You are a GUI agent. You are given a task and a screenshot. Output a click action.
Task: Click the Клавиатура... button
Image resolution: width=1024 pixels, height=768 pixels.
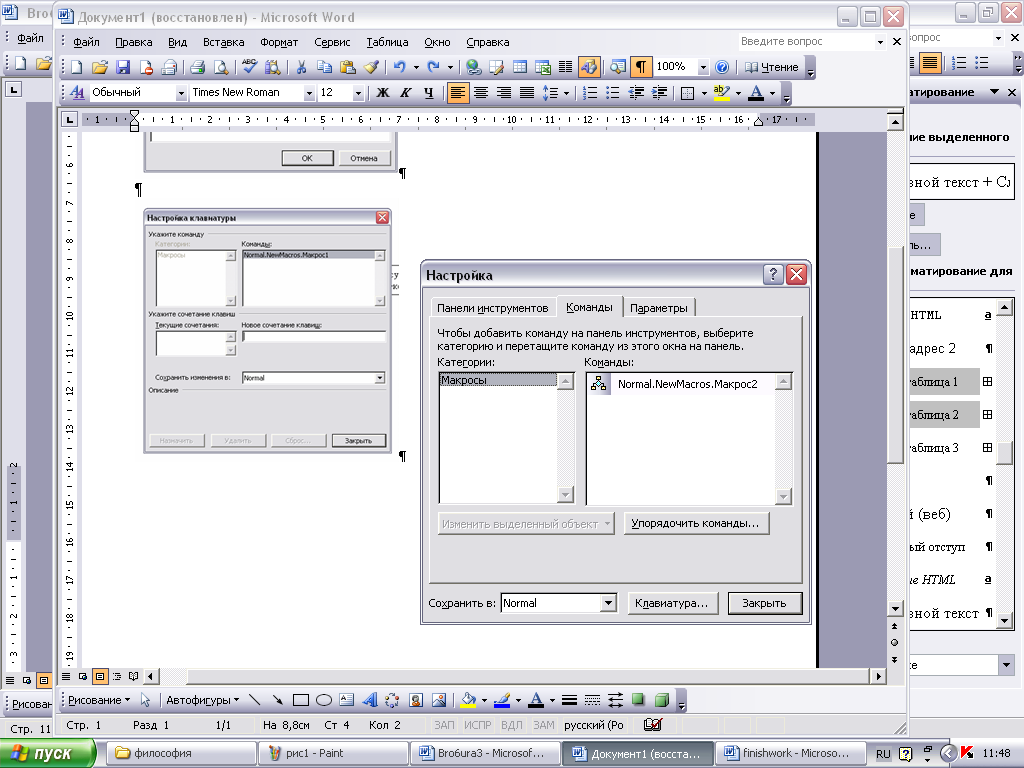[672, 603]
